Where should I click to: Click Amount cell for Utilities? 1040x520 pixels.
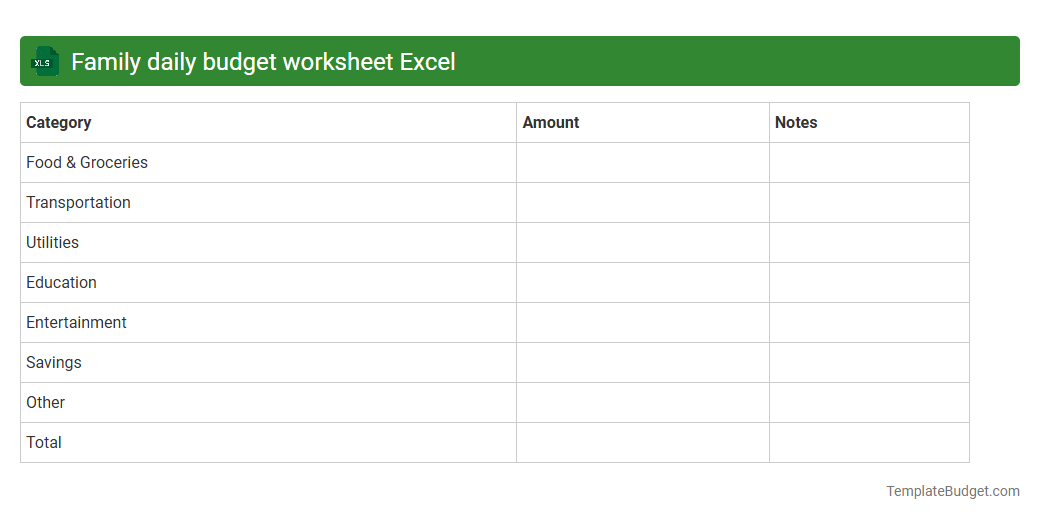click(x=643, y=242)
